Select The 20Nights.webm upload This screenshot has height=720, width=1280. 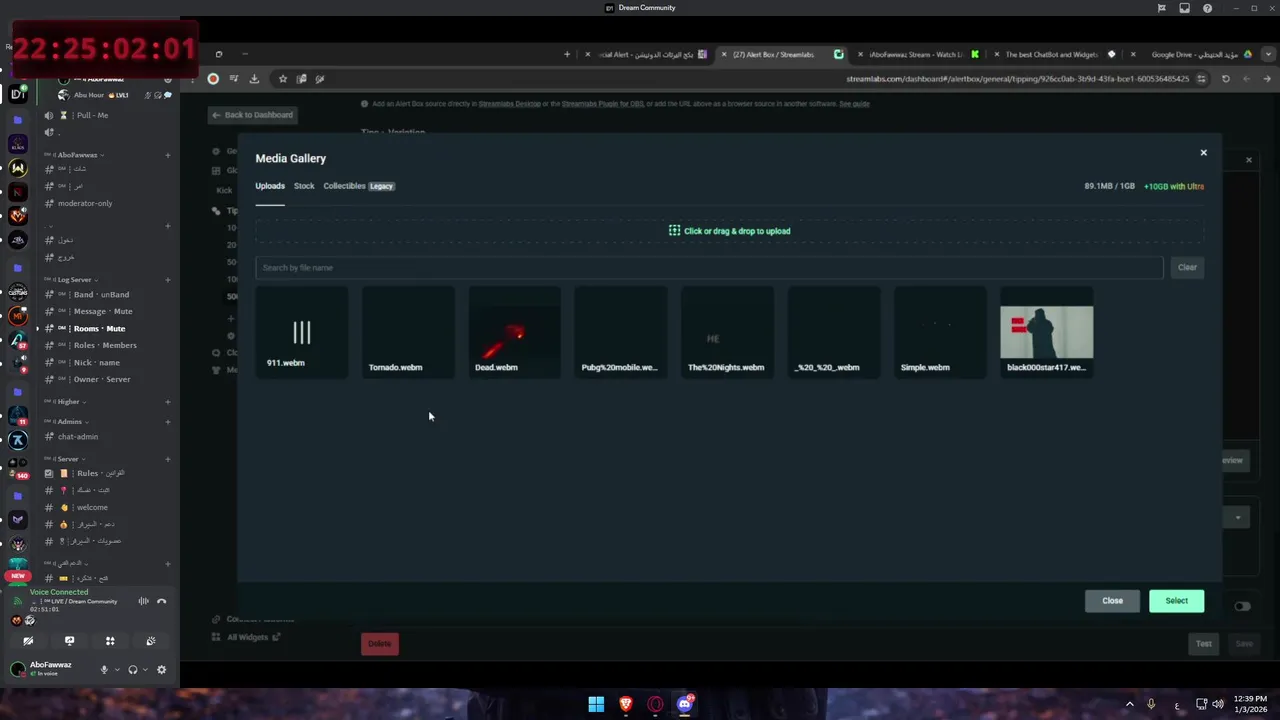[727, 333]
